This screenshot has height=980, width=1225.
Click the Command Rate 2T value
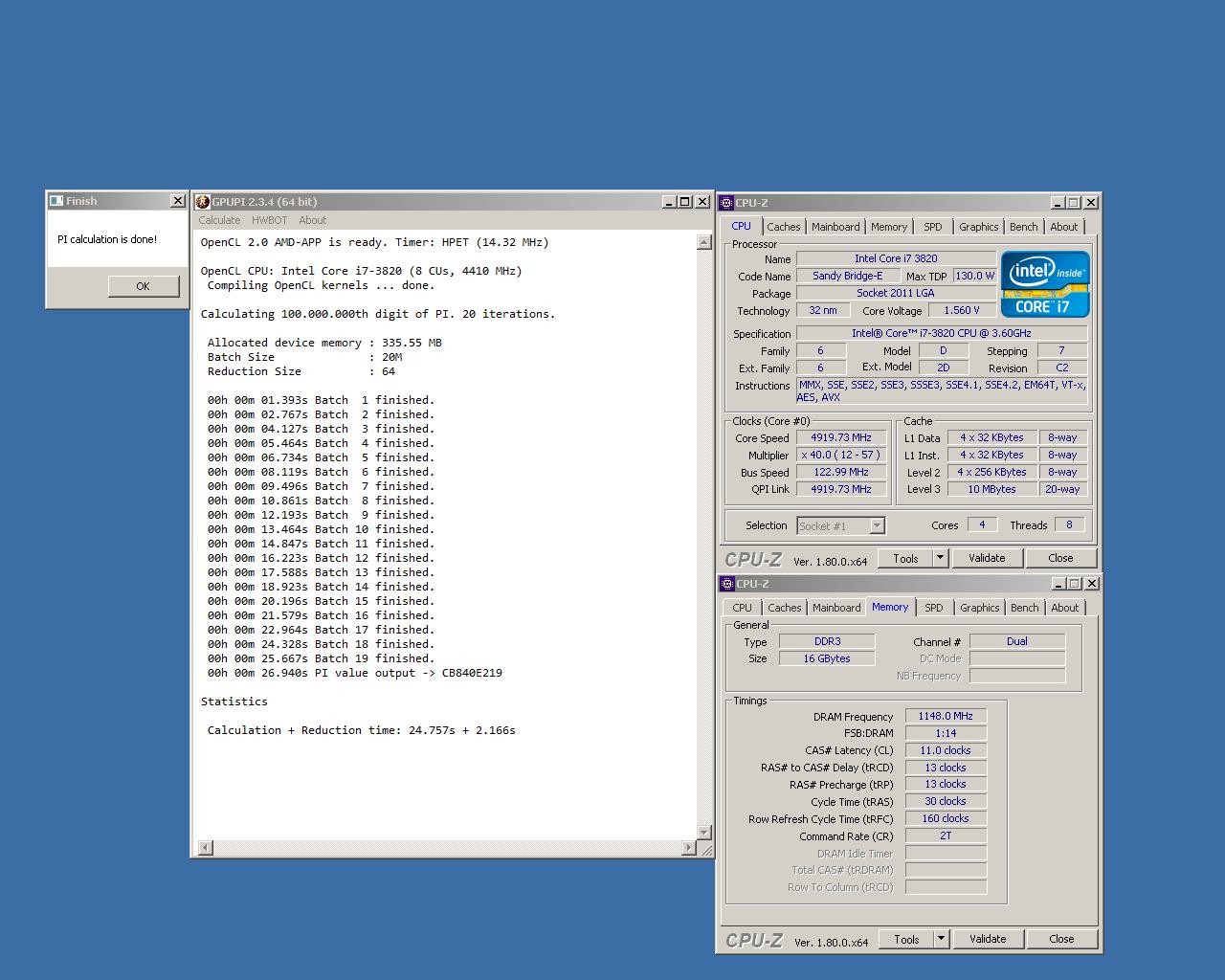click(946, 835)
